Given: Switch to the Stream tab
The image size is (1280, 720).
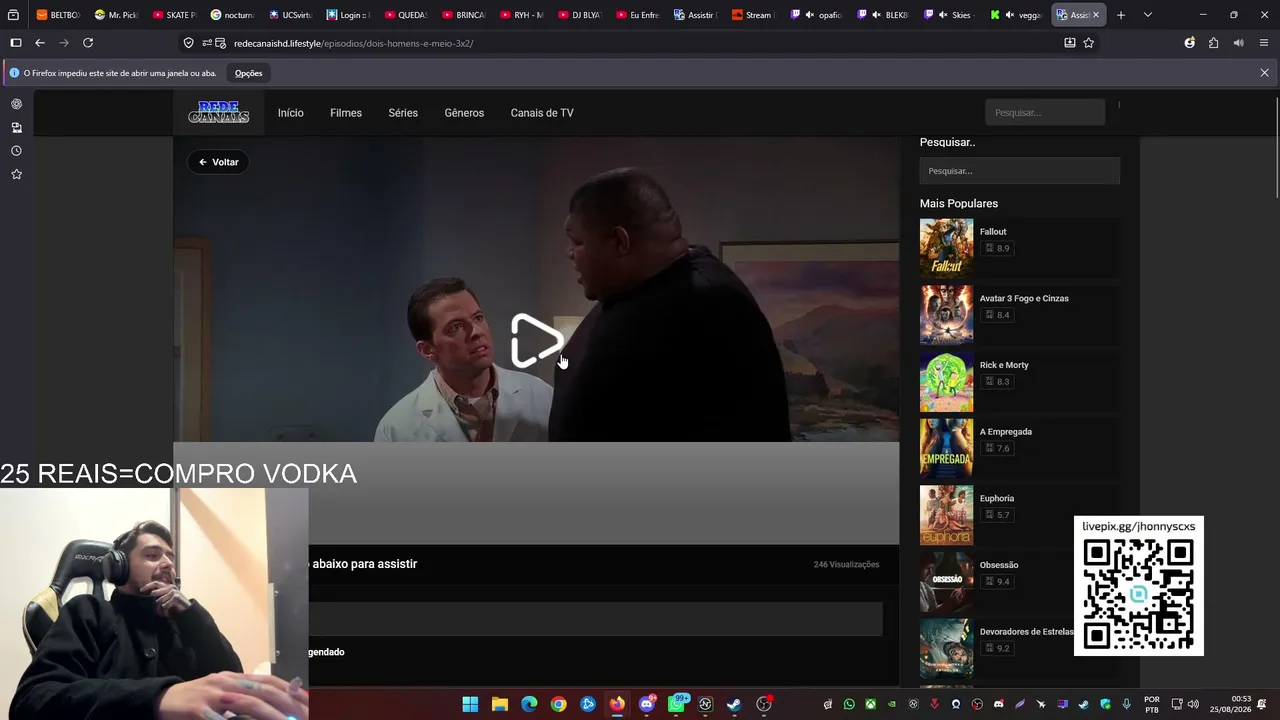Looking at the screenshot, I should coord(752,15).
